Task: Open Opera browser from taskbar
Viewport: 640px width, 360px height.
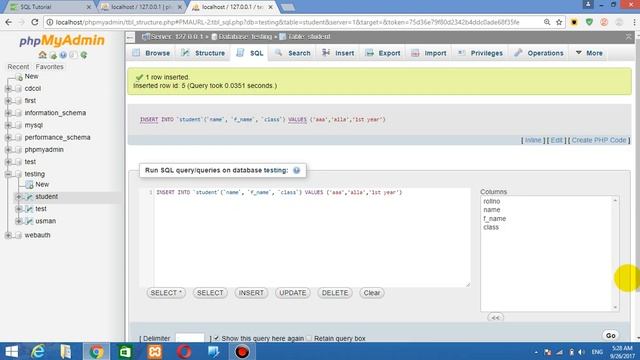Action: (x=184, y=351)
